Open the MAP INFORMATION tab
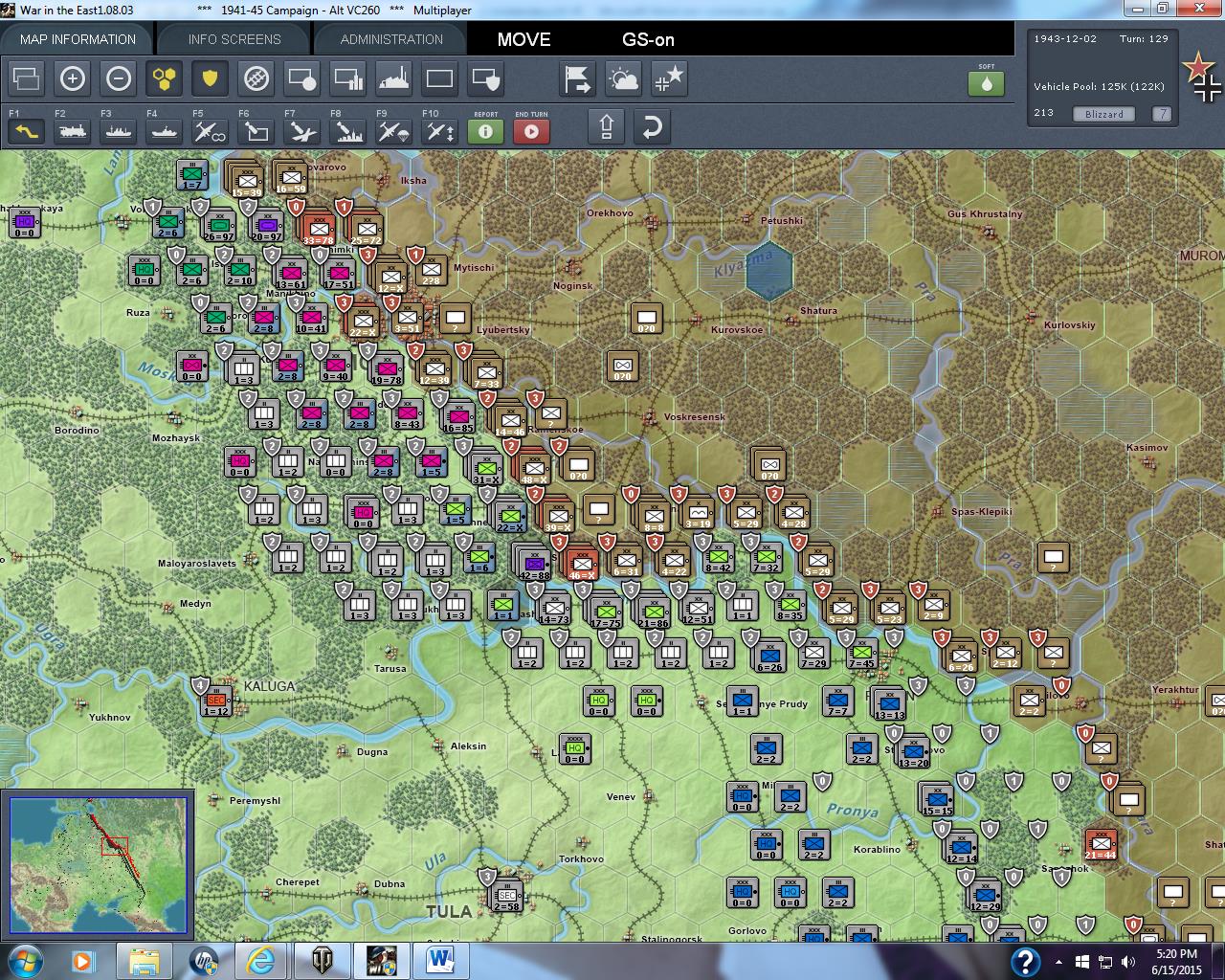The image size is (1225, 980). tap(78, 39)
